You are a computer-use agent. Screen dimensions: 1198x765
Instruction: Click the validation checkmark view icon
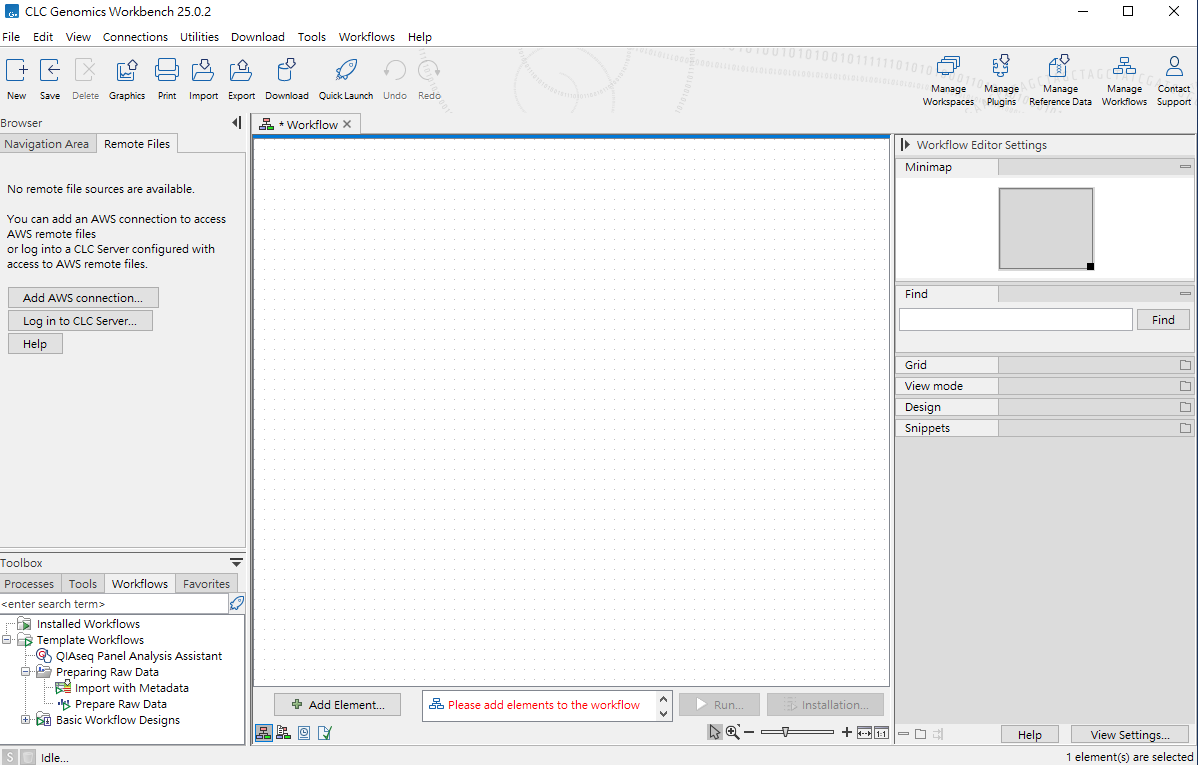pos(325,733)
